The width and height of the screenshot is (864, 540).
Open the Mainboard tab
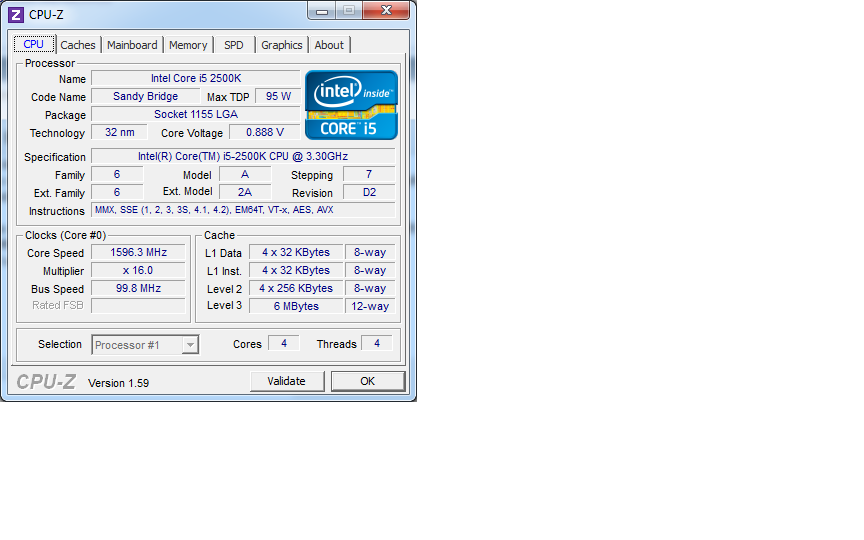coord(132,45)
